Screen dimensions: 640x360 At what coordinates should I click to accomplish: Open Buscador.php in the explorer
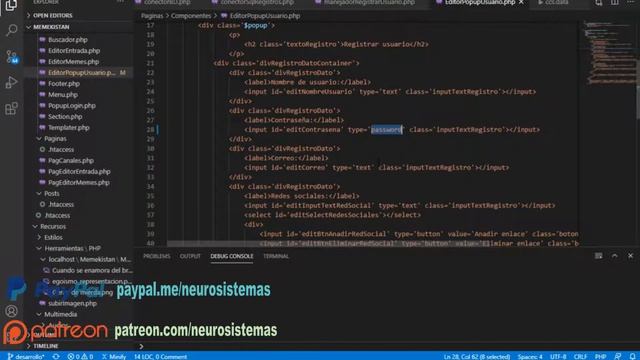coord(68,40)
